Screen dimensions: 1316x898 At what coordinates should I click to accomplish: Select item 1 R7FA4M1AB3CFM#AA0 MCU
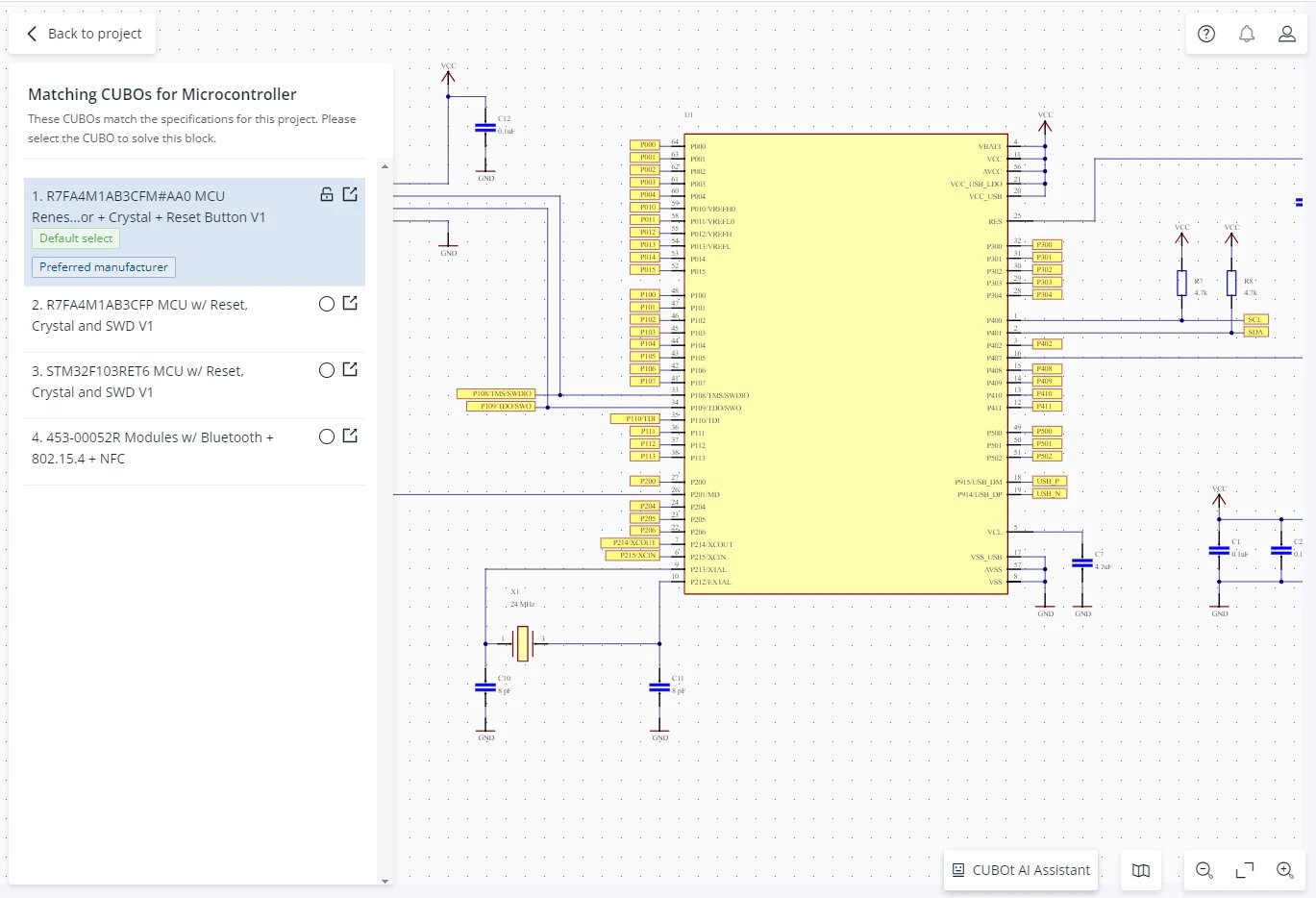(194, 232)
